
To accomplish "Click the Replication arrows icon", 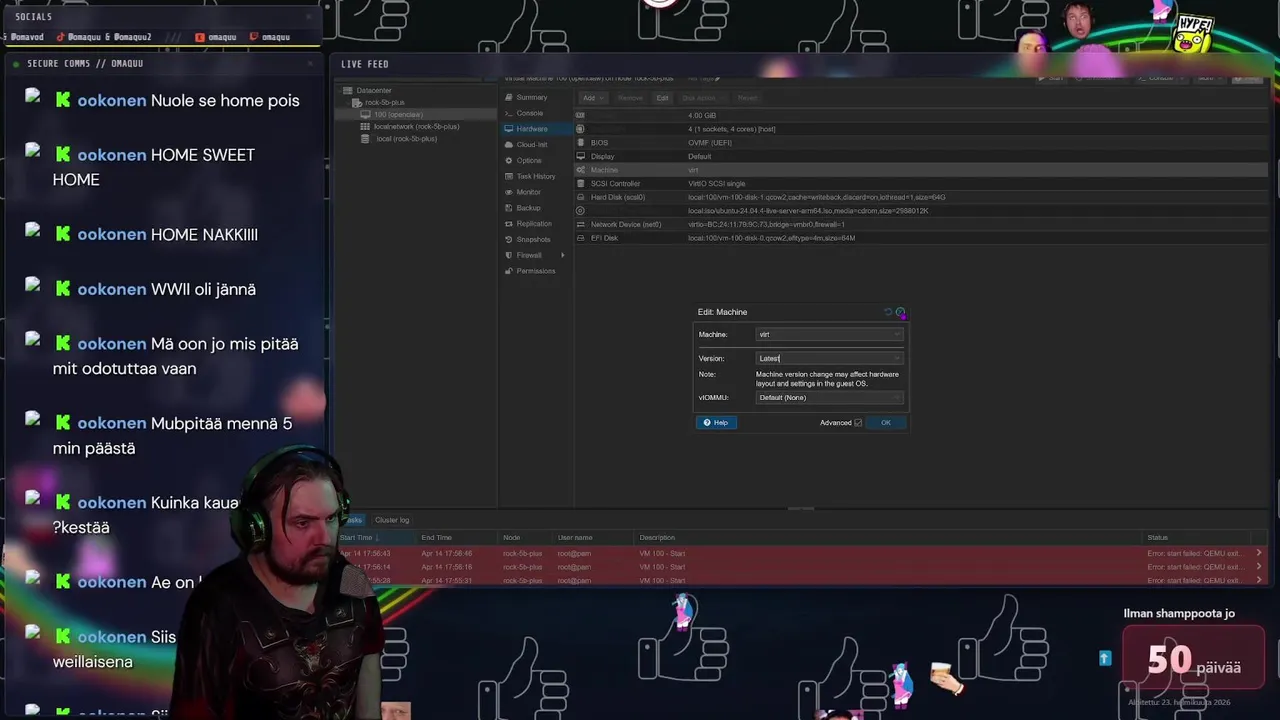I will pyautogui.click(x=508, y=224).
